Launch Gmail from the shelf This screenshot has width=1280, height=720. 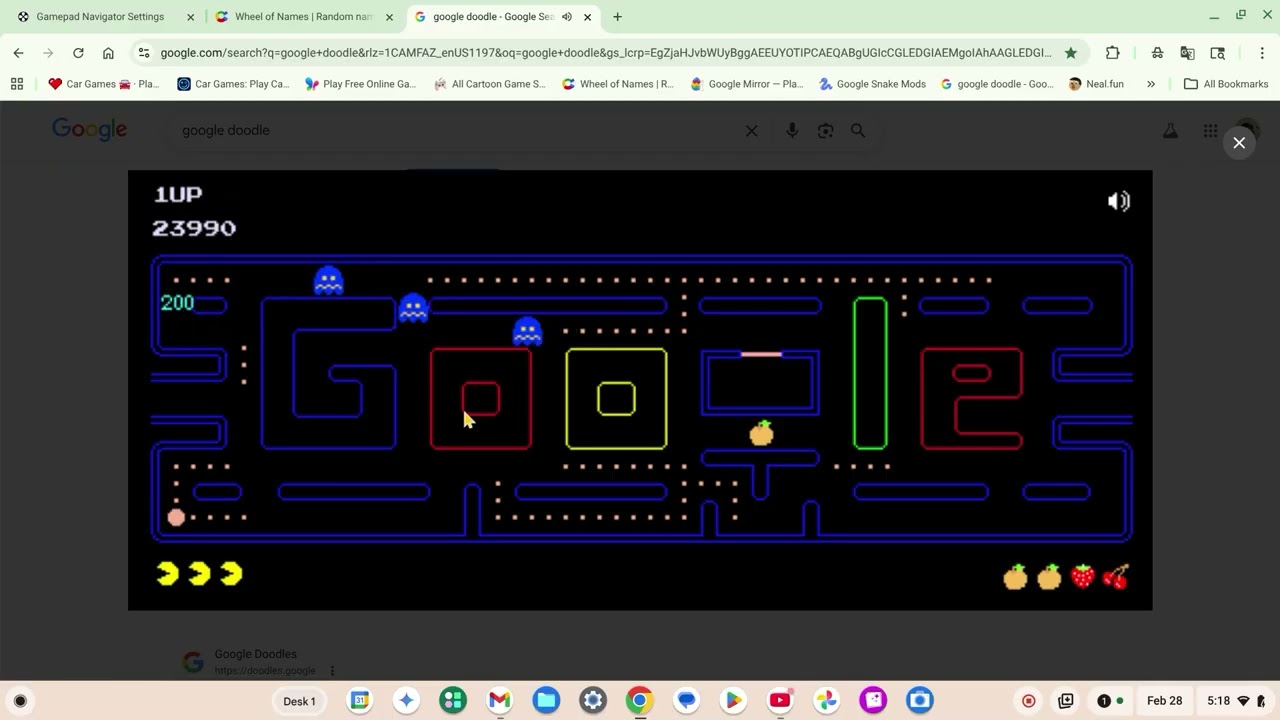tap(499, 701)
